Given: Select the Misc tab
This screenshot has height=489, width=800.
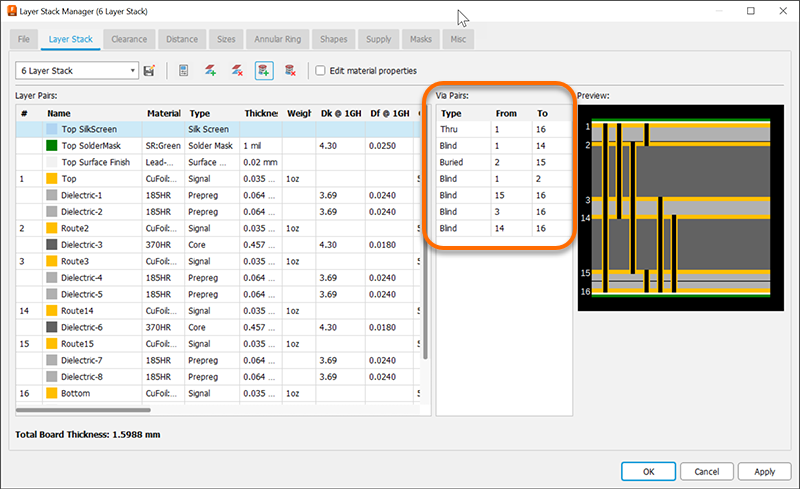Looking at the screenshot, I should (x=458, y=39).
